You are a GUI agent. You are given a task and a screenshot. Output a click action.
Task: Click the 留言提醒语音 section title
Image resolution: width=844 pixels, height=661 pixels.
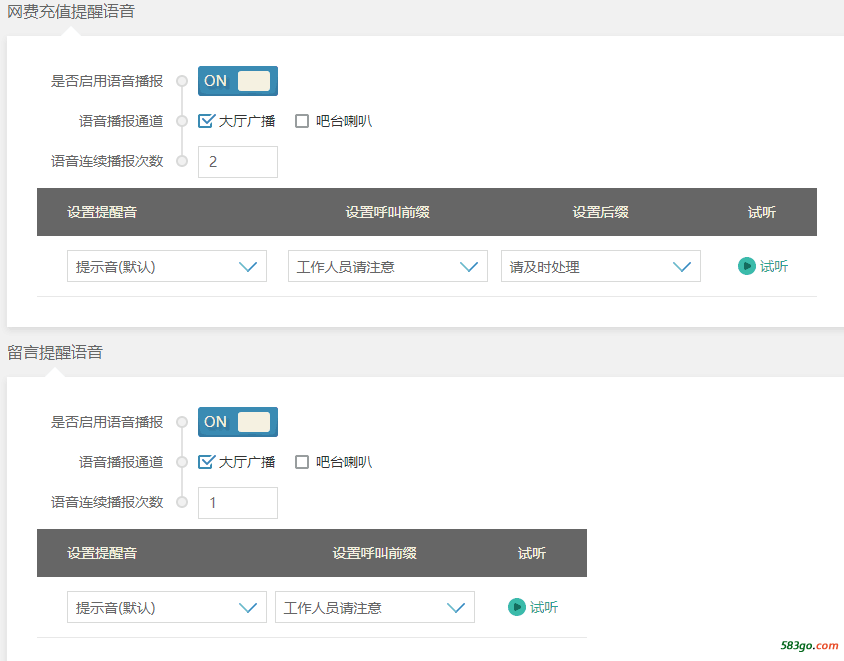[x=55, y=352]
